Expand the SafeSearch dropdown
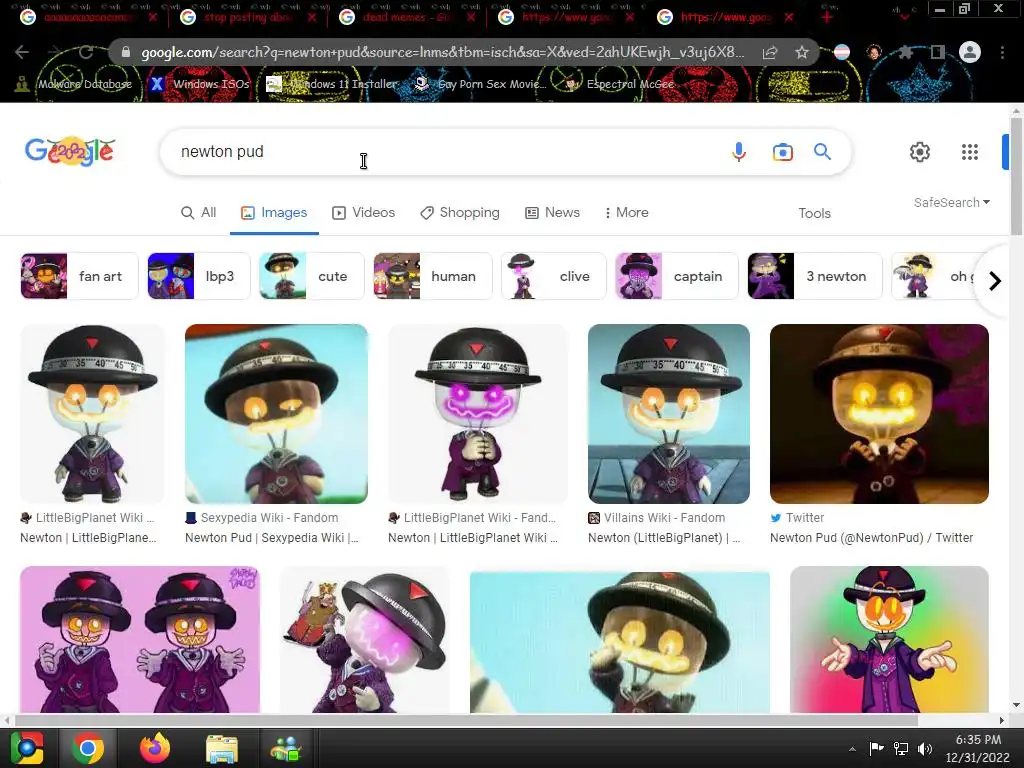This screenshot has width=1024, height=768. (x=952, y=202)
